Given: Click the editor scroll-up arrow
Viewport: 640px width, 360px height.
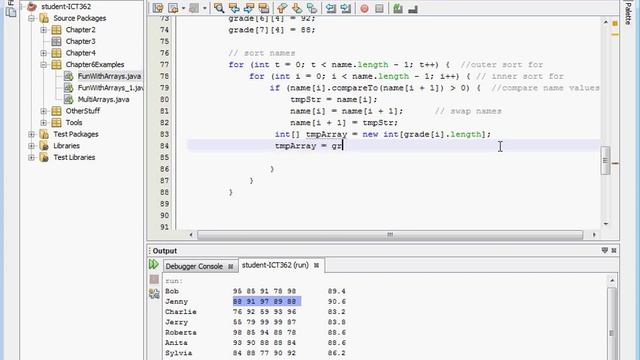Looking at the screenshot, I should 606,22.
